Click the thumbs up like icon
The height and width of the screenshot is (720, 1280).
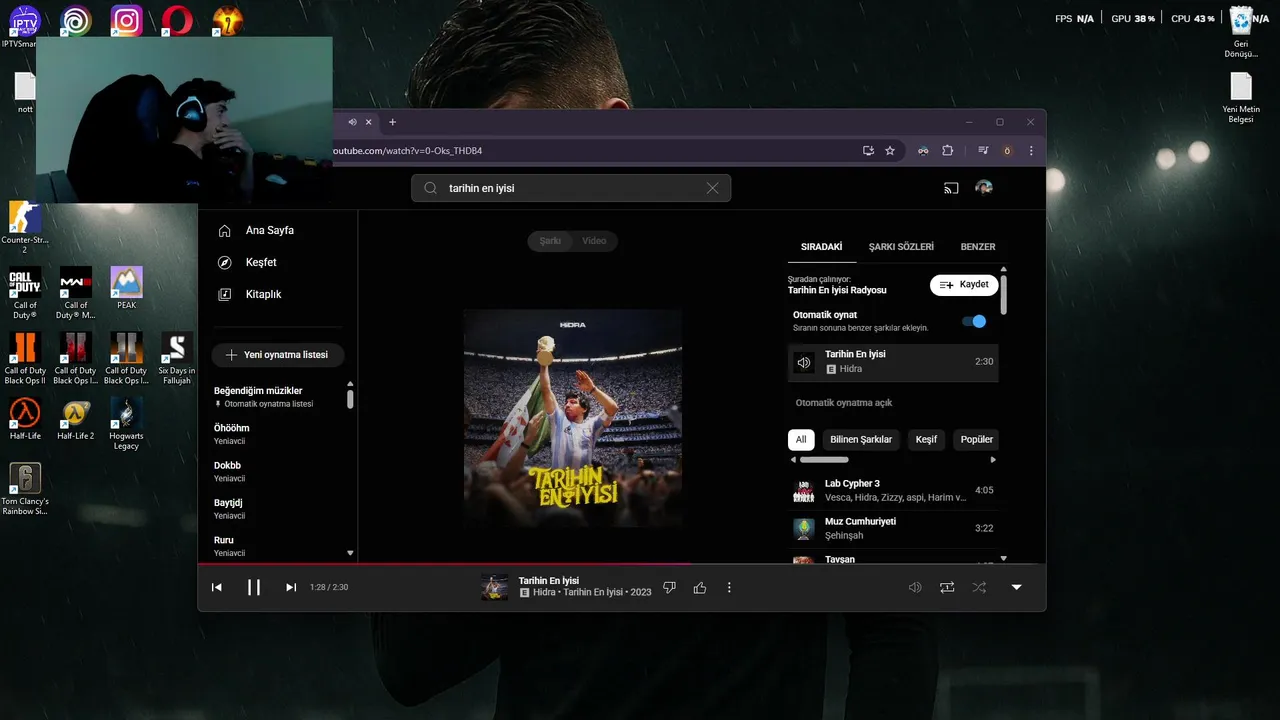point(700,588)
